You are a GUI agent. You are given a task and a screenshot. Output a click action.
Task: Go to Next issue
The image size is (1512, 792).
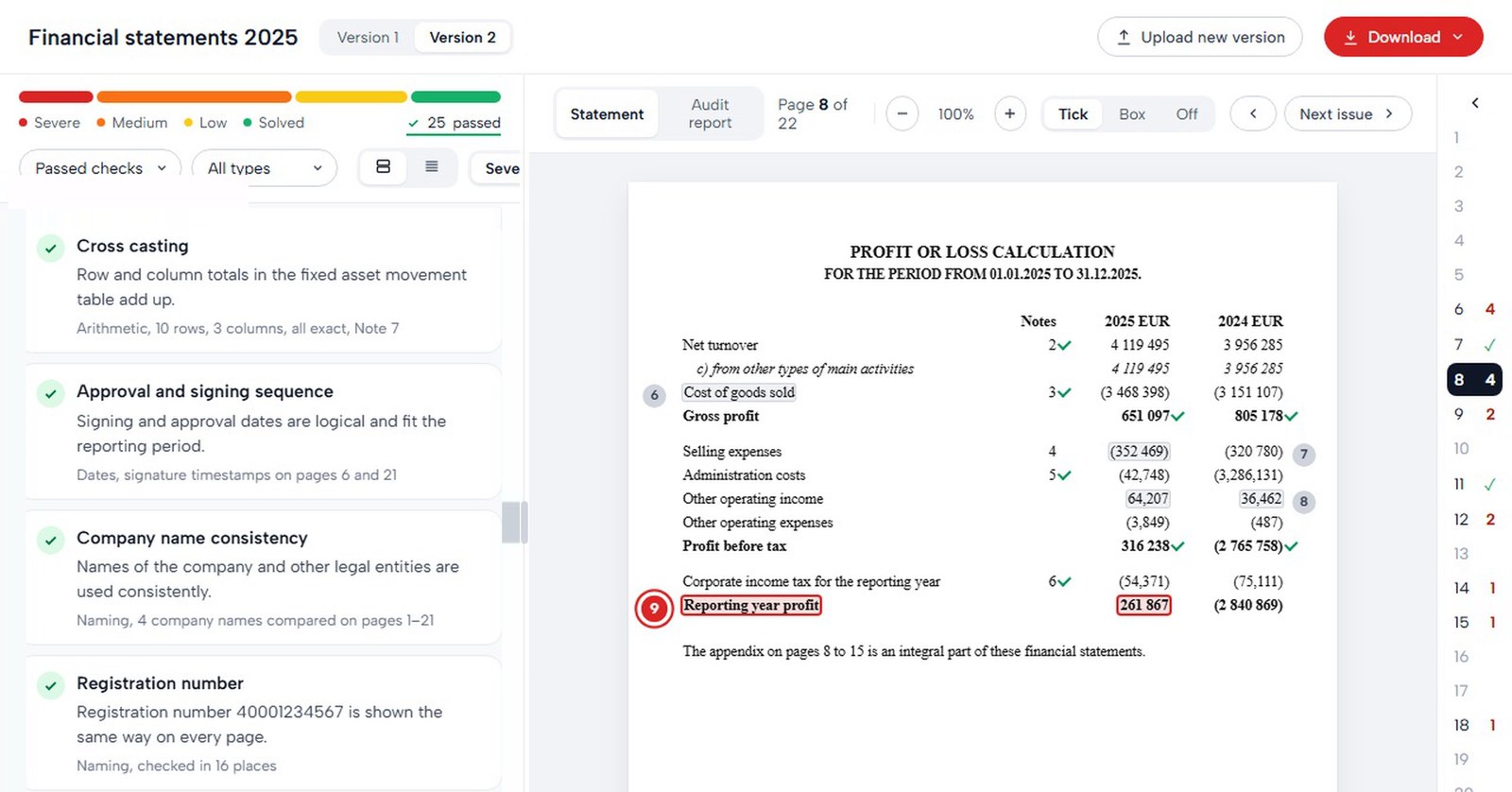[x=1348, y=114]
